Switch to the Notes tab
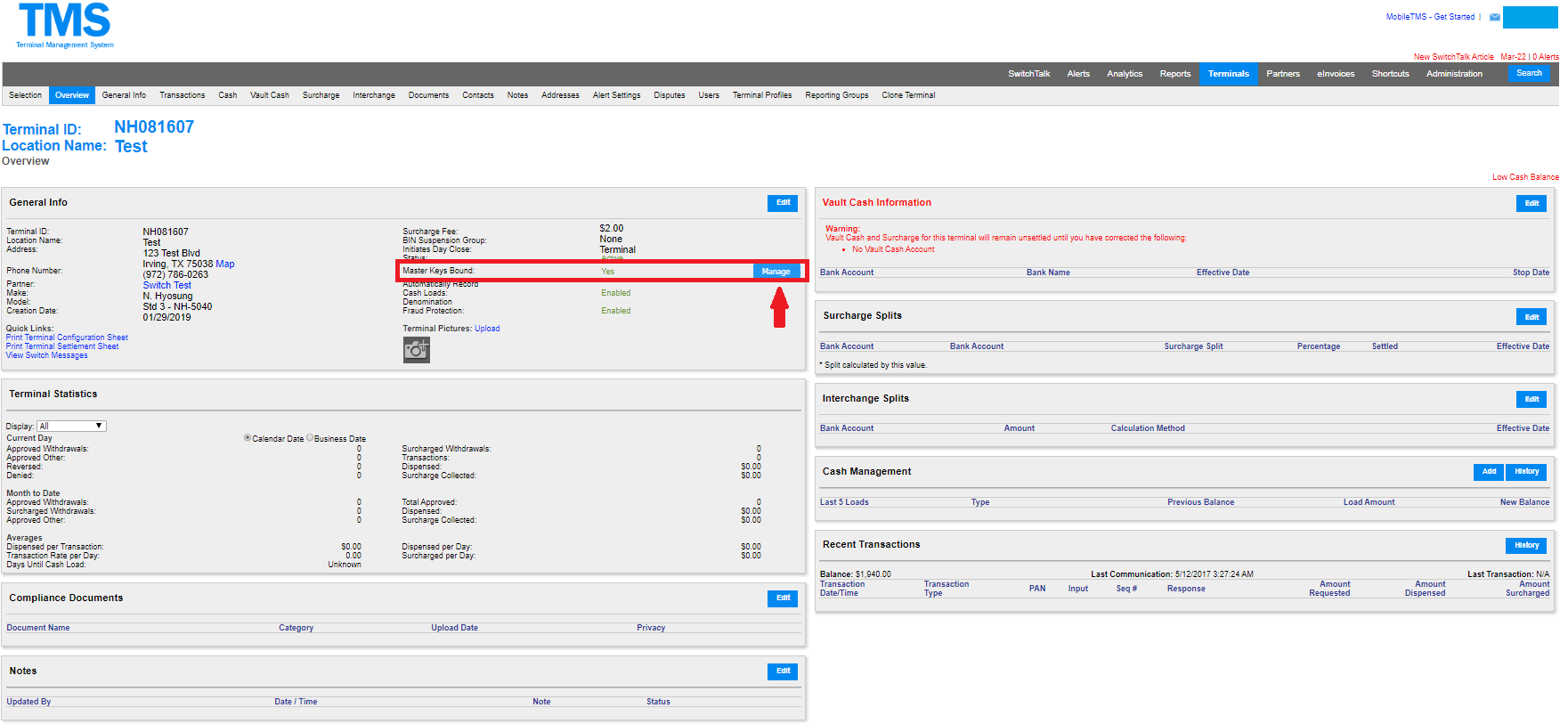Screen dimensions: 1568x724 [518, 95]
